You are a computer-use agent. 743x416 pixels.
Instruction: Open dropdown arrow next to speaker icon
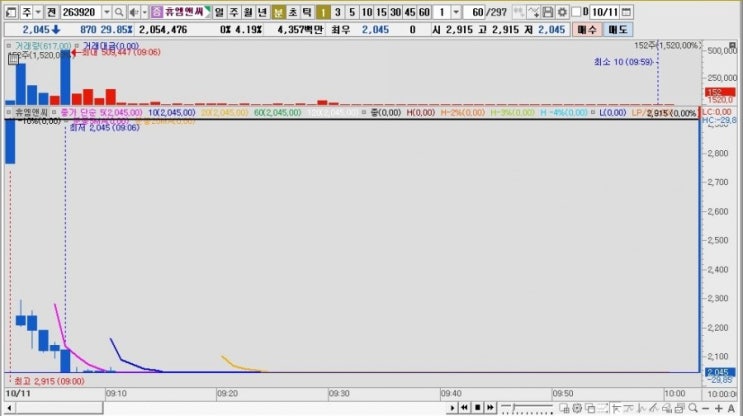(x=145, y=12)
